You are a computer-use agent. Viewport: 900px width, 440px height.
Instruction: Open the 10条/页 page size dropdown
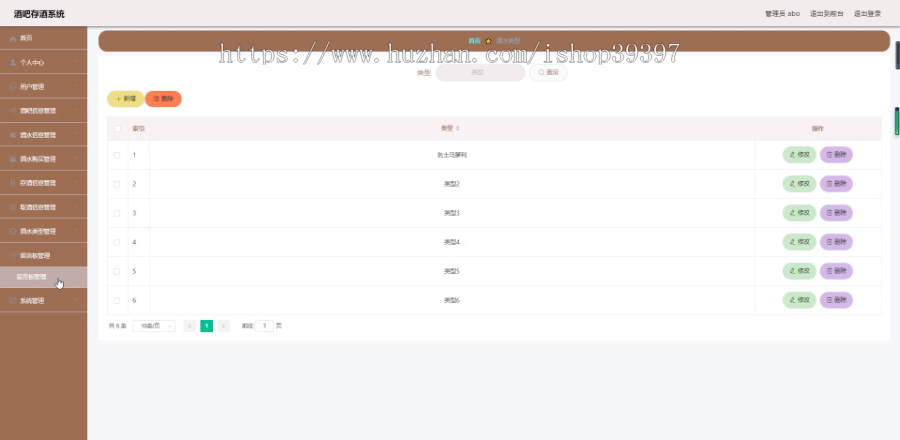pos(154,326)
